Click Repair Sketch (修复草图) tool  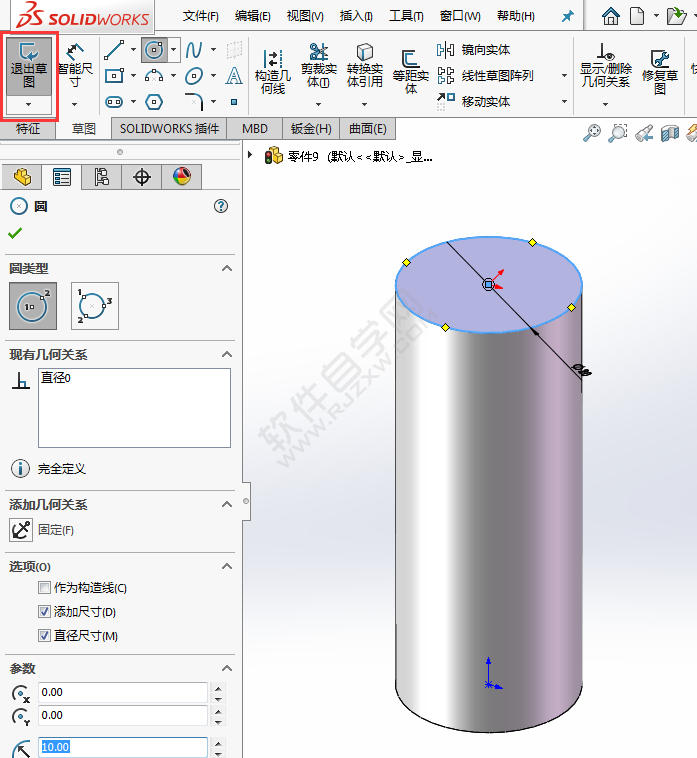pos(660,72)
